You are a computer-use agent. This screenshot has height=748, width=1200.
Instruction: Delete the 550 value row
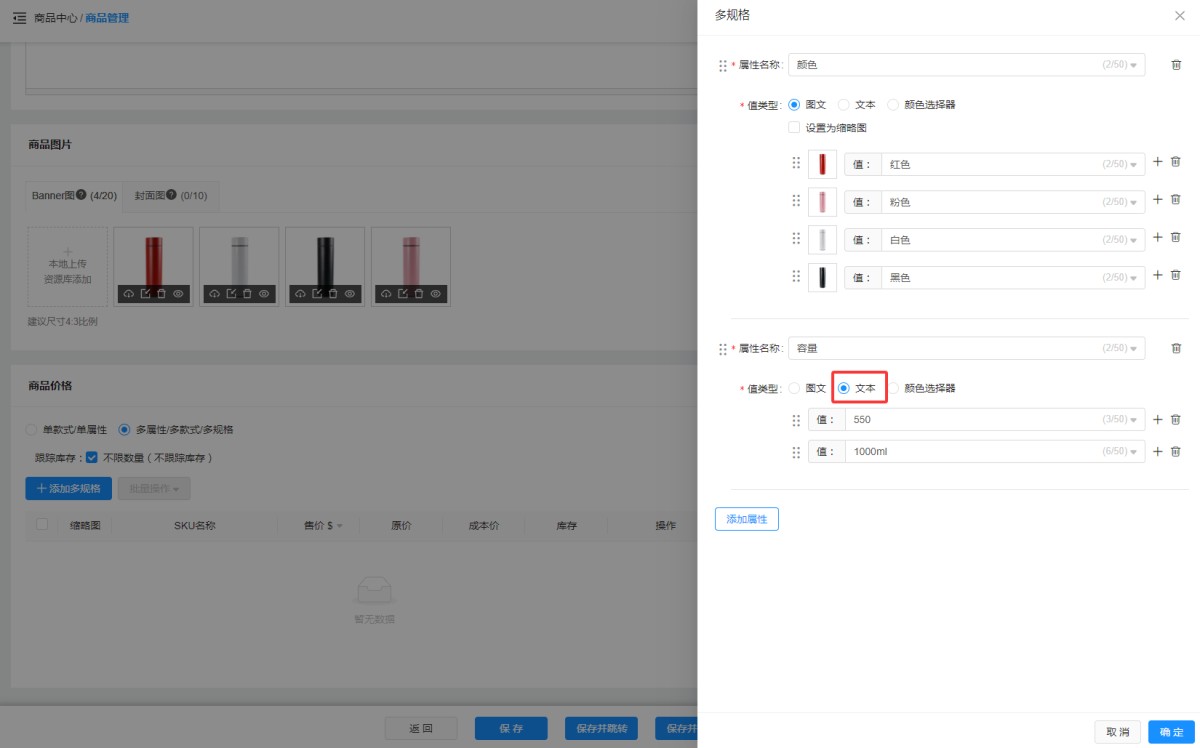1176,420
